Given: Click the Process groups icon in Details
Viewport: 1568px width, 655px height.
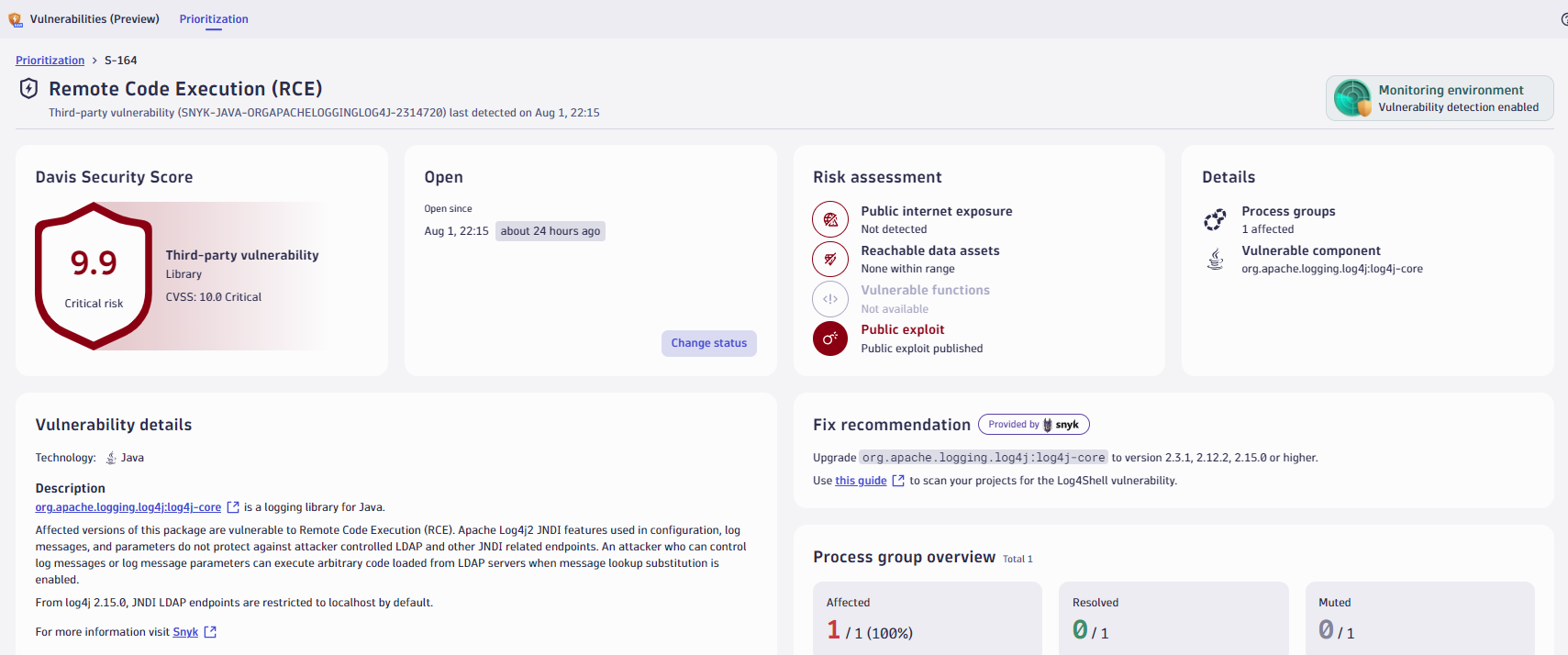Looking at the screenshot, I should pos(1215,219).
